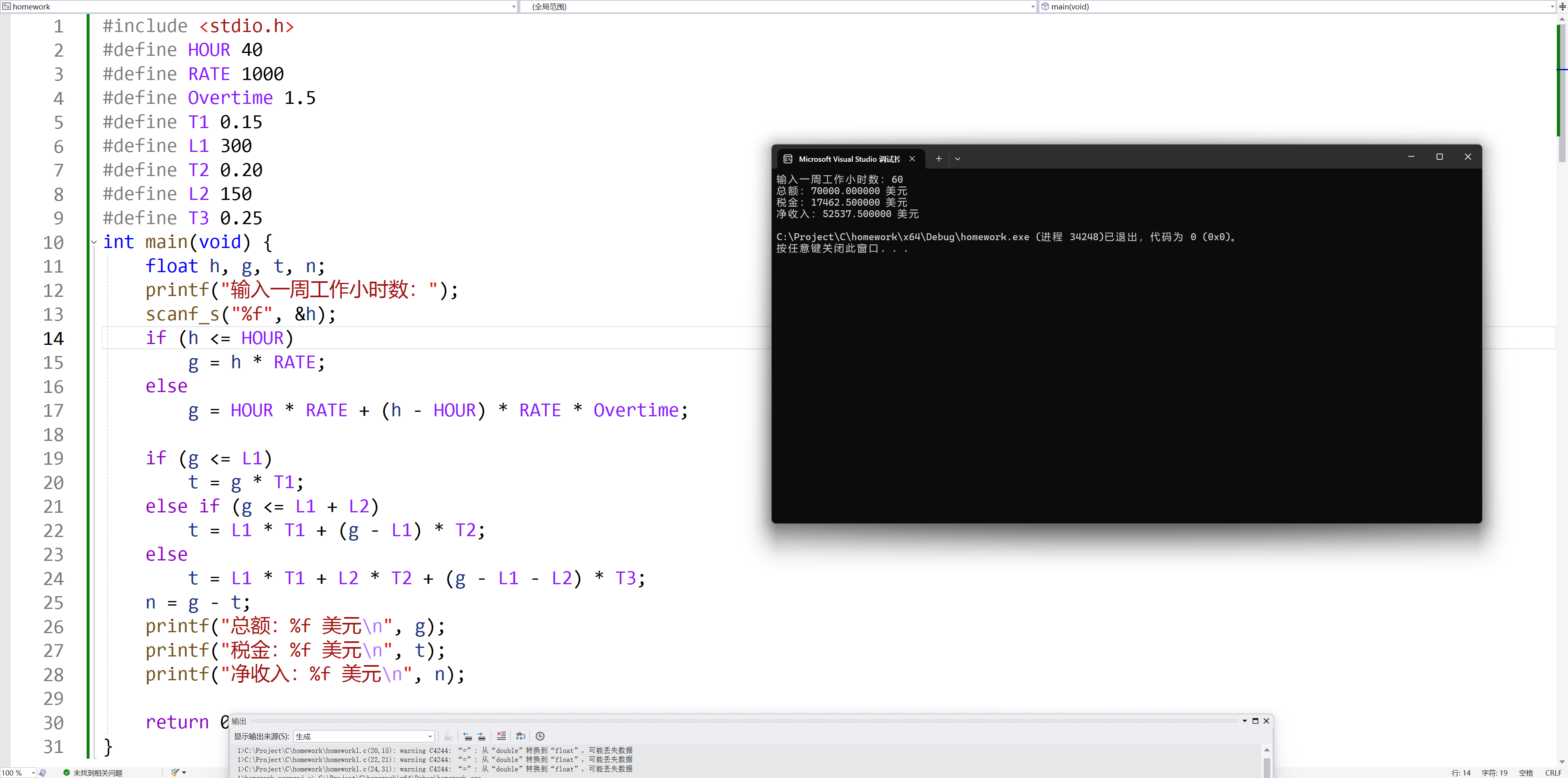Open the health indicator lightbulb-wrench icon

pos(43,773)
